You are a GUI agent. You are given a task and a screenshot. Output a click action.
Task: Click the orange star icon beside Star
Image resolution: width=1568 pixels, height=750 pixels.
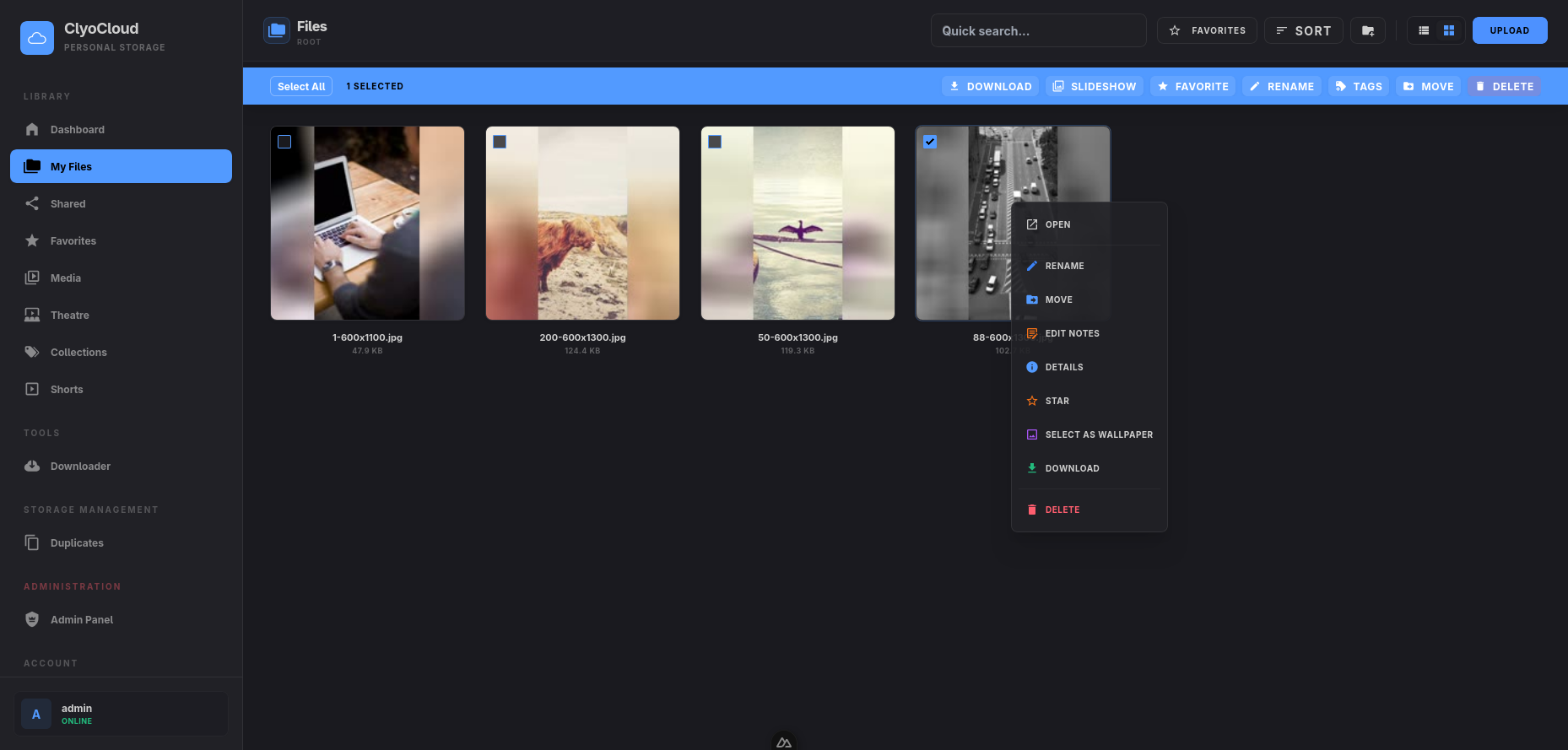coord(1032,401)
